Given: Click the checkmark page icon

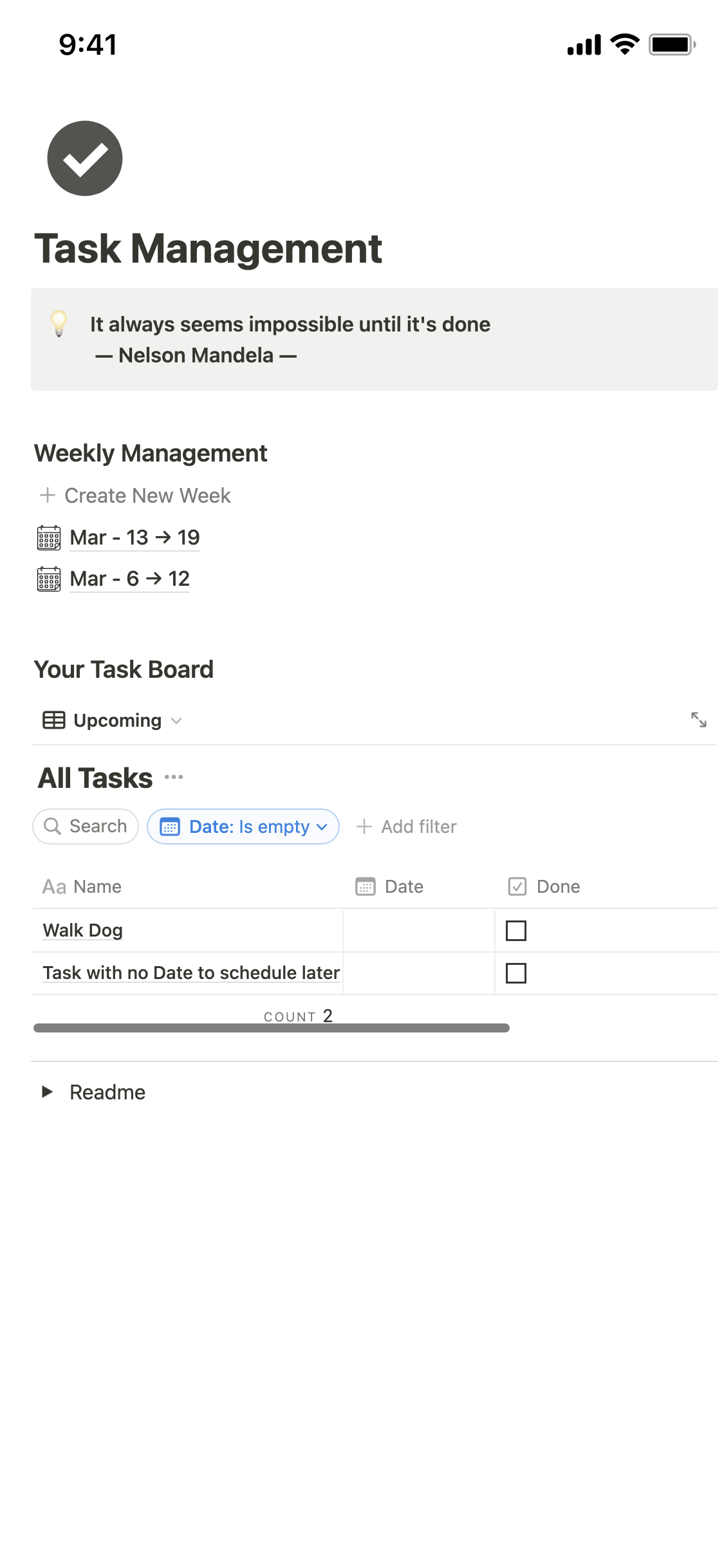Looking at the screenshot, I should [x=84, y=158].
